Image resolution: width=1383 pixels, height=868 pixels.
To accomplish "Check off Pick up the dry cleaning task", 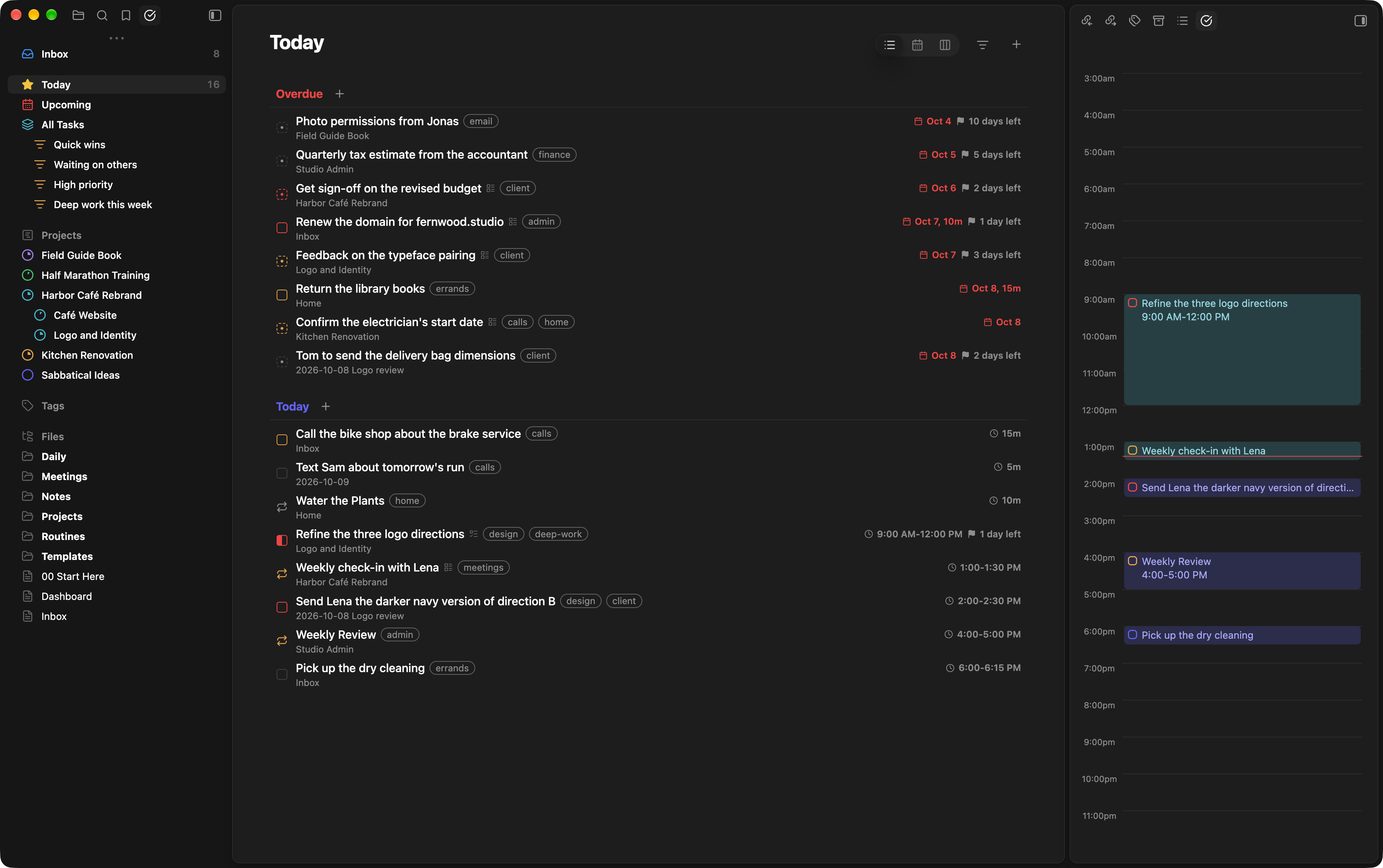I will (282, 674).
